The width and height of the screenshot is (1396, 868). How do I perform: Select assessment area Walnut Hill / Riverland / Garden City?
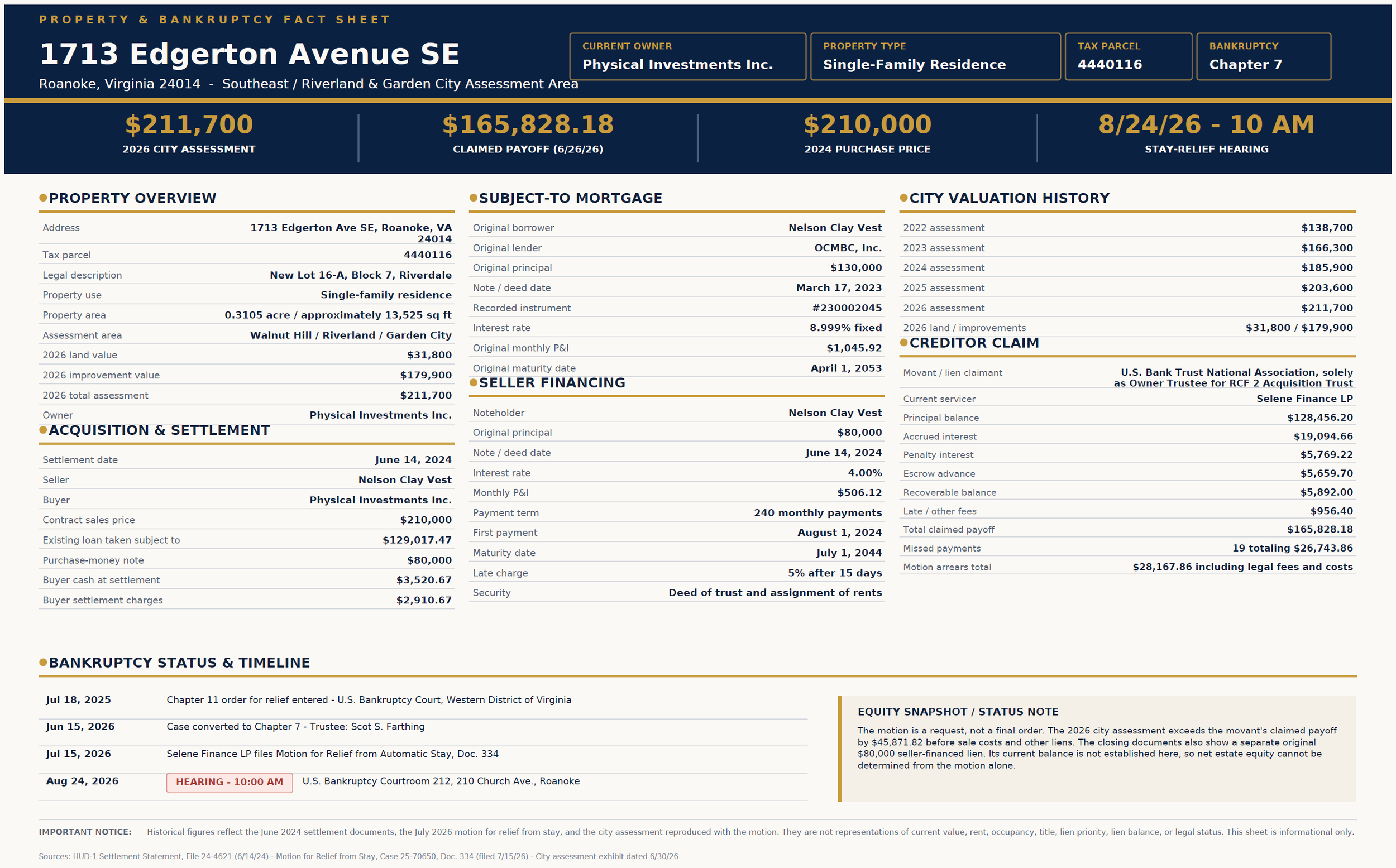[351, 335]
